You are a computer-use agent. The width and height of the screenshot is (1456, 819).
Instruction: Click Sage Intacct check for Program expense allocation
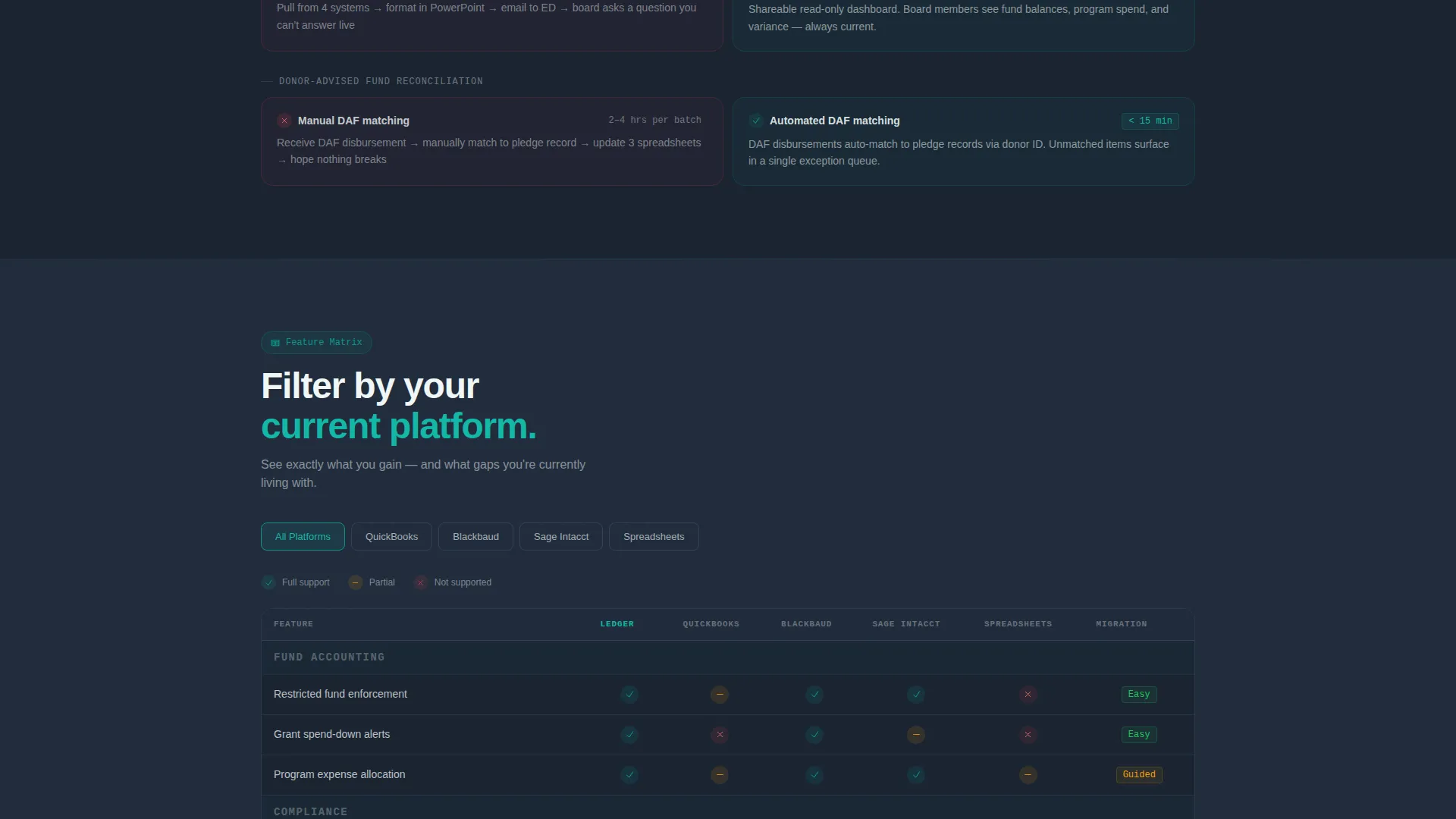click(916, 775)
